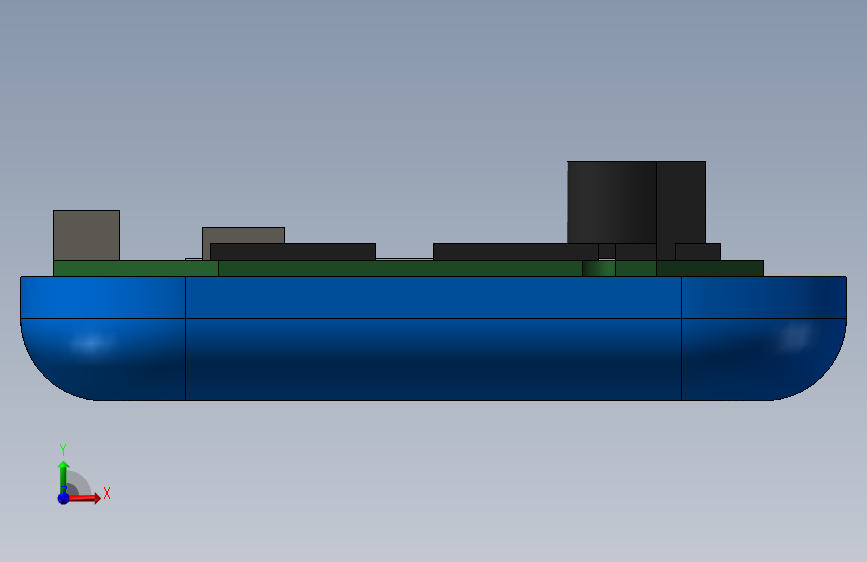Viewport: 867px width, 562px height.
Task: Select the small black component at the board's right end
Action: tap(698, 252)
